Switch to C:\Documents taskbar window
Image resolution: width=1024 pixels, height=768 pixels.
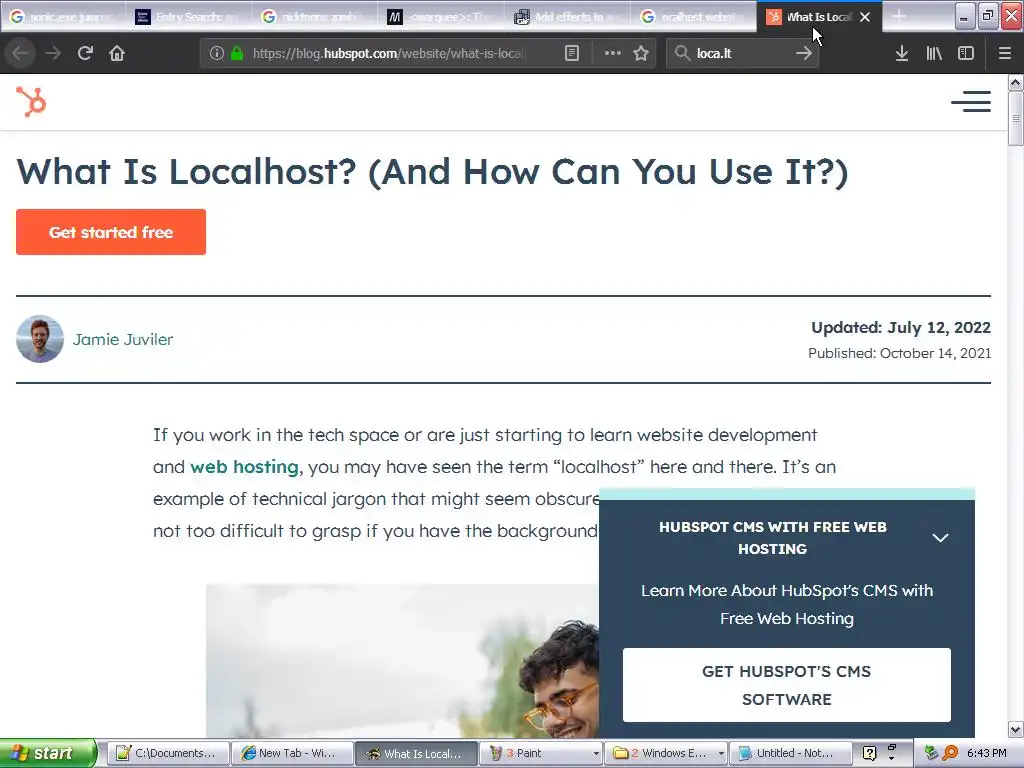click(x=168, y=753)
